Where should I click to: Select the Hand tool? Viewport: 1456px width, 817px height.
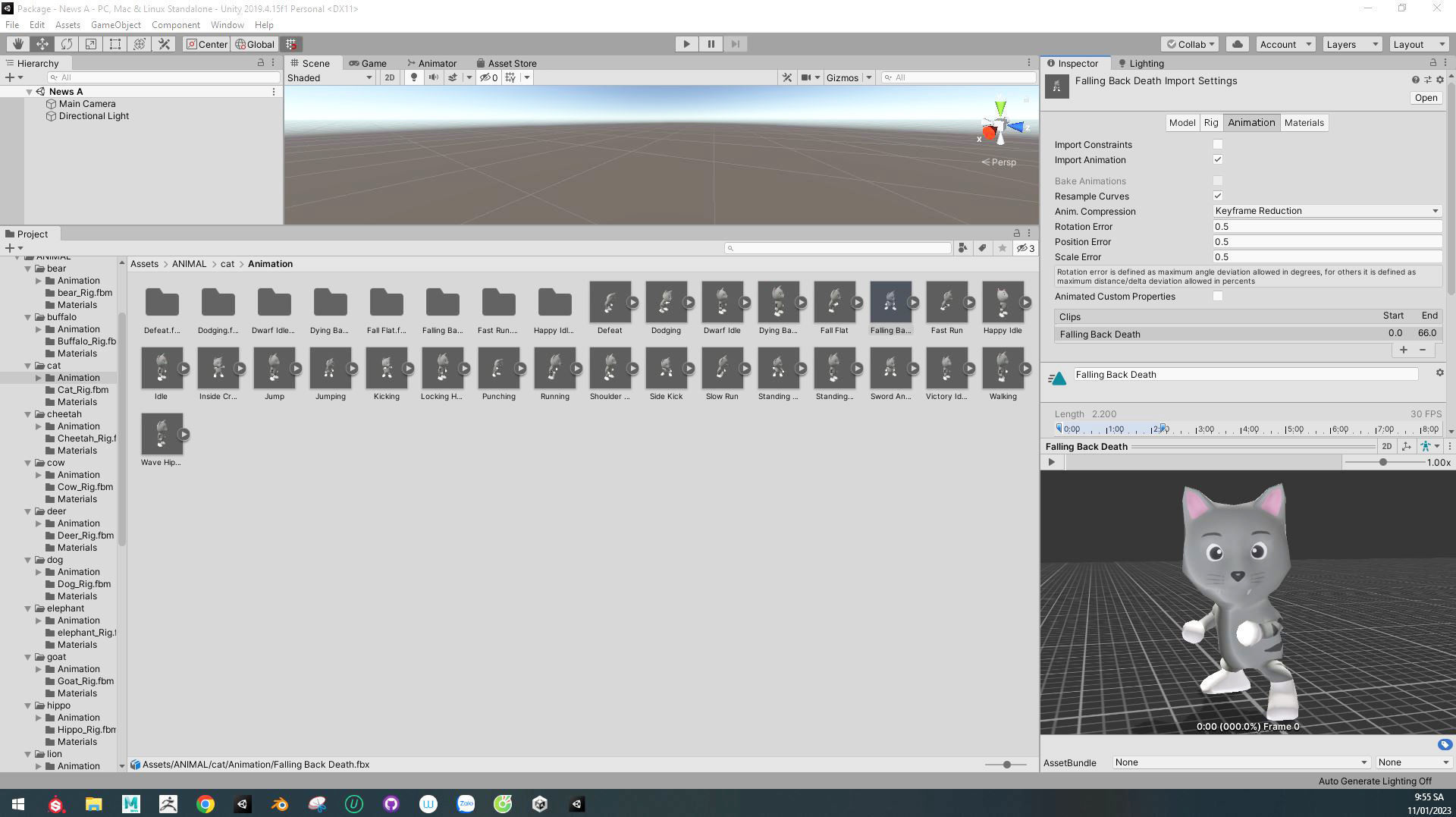17,44
